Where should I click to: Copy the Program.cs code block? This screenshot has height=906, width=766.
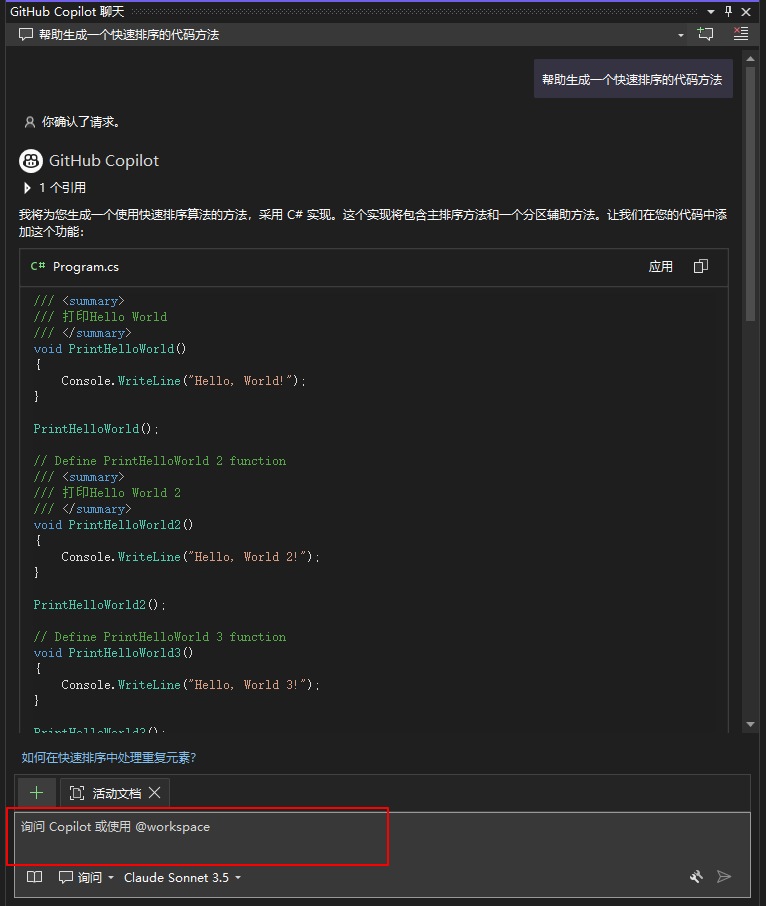click(x=701, y=267)
